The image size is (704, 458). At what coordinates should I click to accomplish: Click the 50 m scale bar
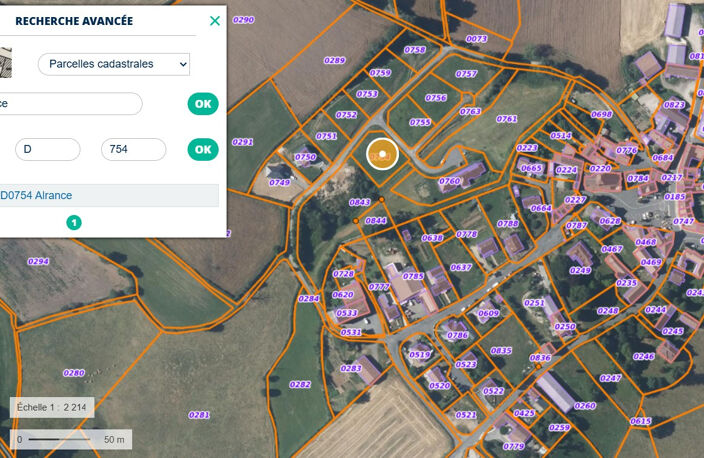coord(71,440)
